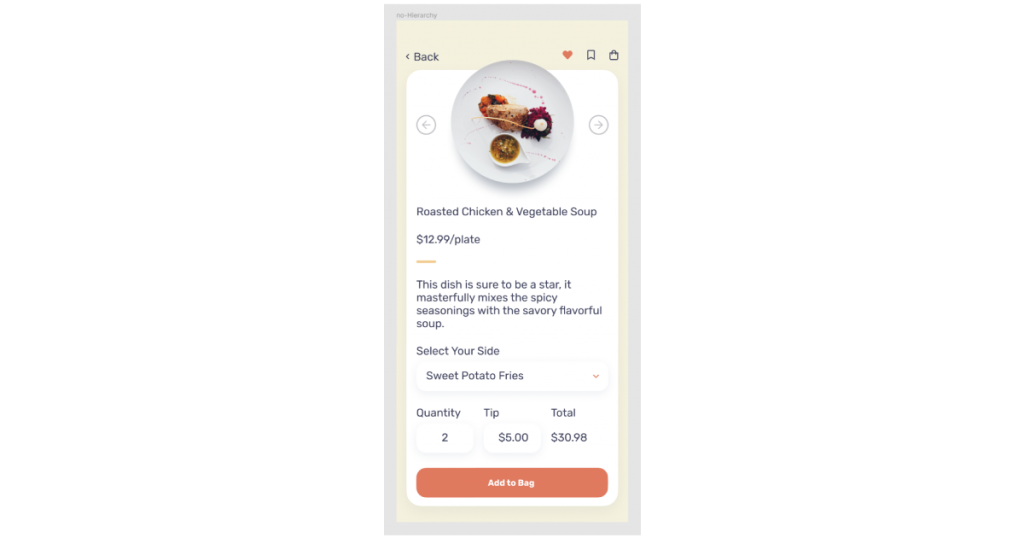Viewport: 1024px width, 538px height.
Task: Select the no-Hierarchy frame label
Action: point(417,15)
